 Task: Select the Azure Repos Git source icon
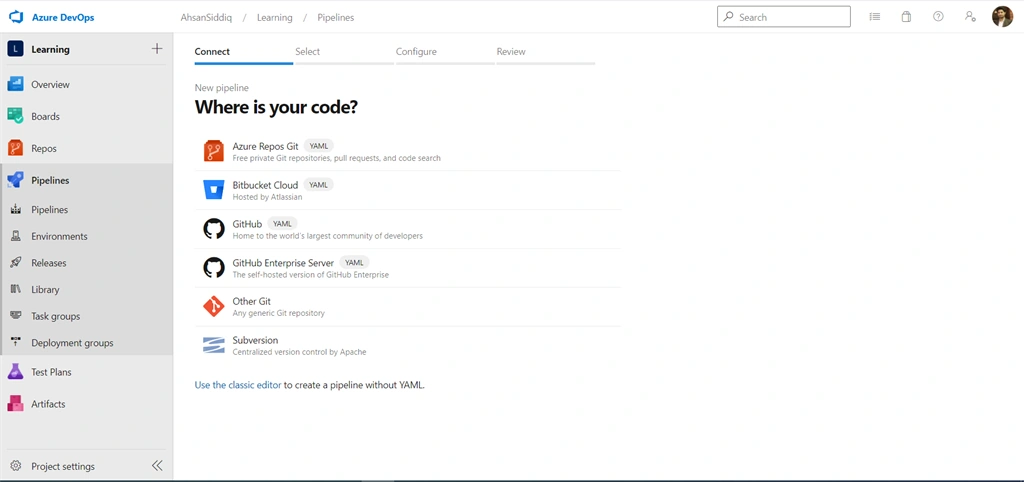214,152
